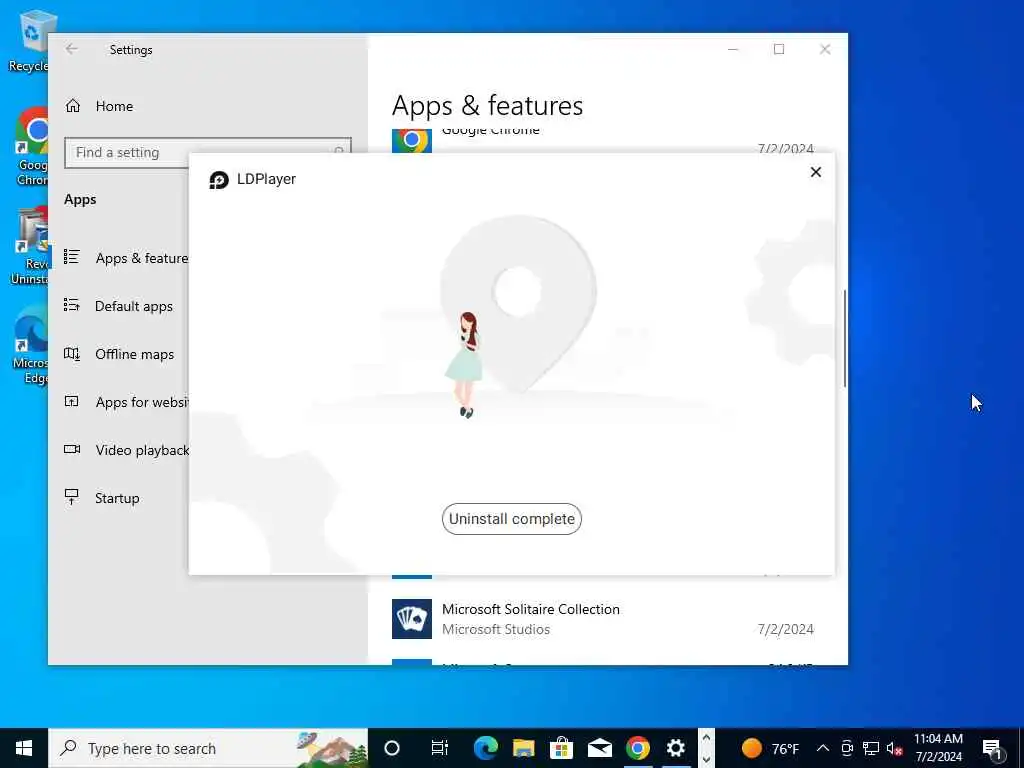Click the Apps & features list icon

click(72, 257)
